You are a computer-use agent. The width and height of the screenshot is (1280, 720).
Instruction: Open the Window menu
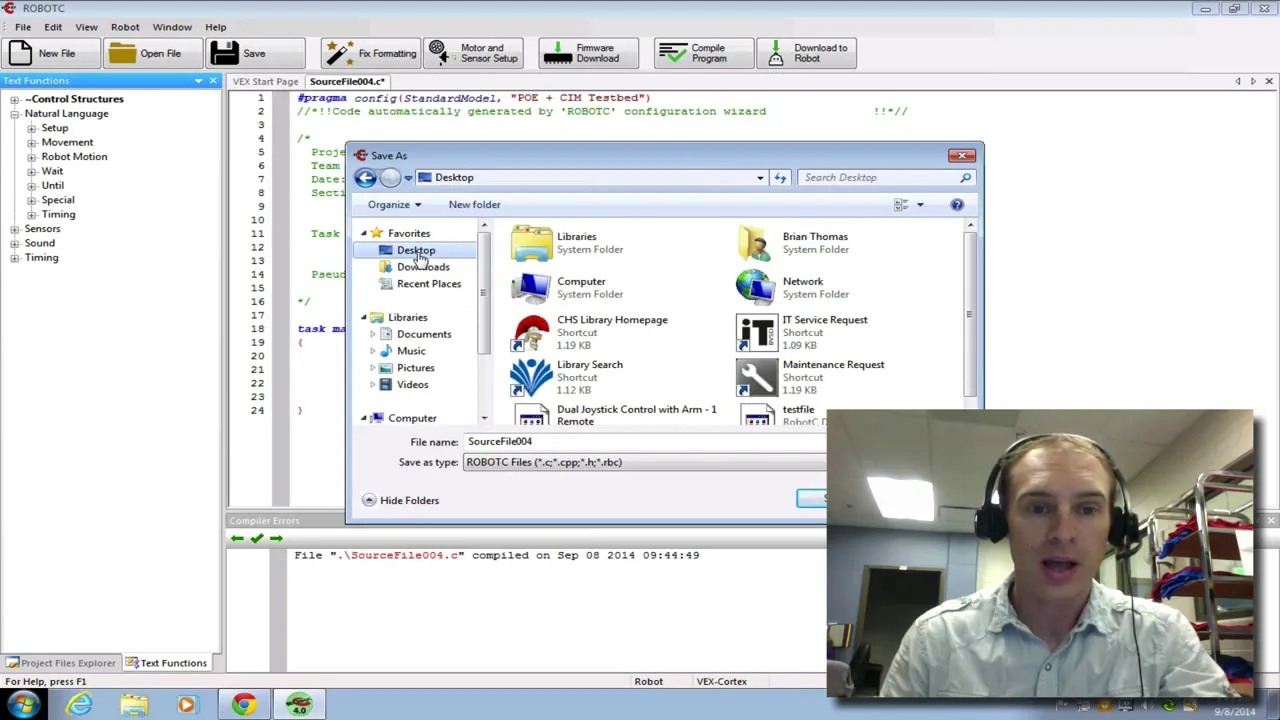(x=172, y=27)
